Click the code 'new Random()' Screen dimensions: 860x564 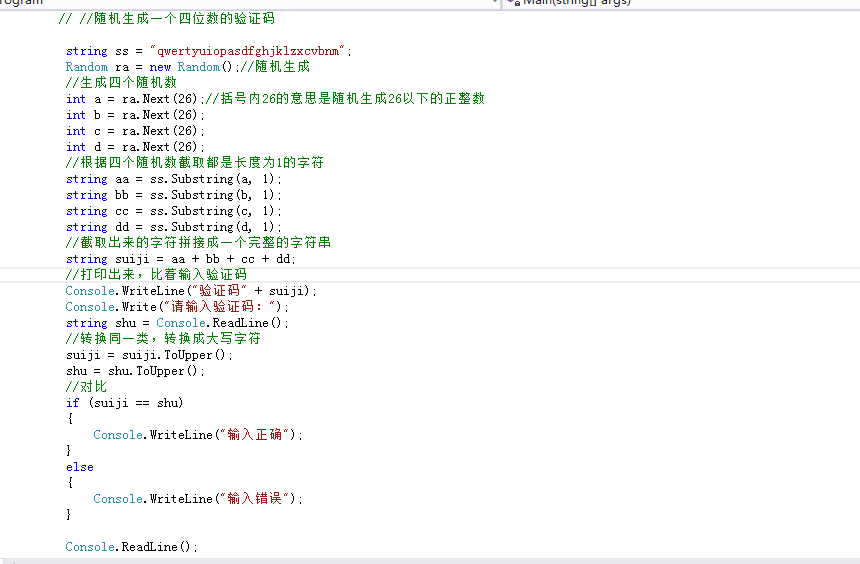click(x=191, y=67)
